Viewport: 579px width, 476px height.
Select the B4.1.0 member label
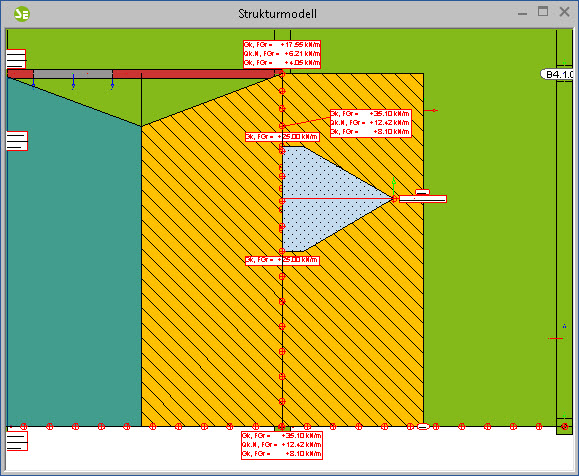(558, 74)
